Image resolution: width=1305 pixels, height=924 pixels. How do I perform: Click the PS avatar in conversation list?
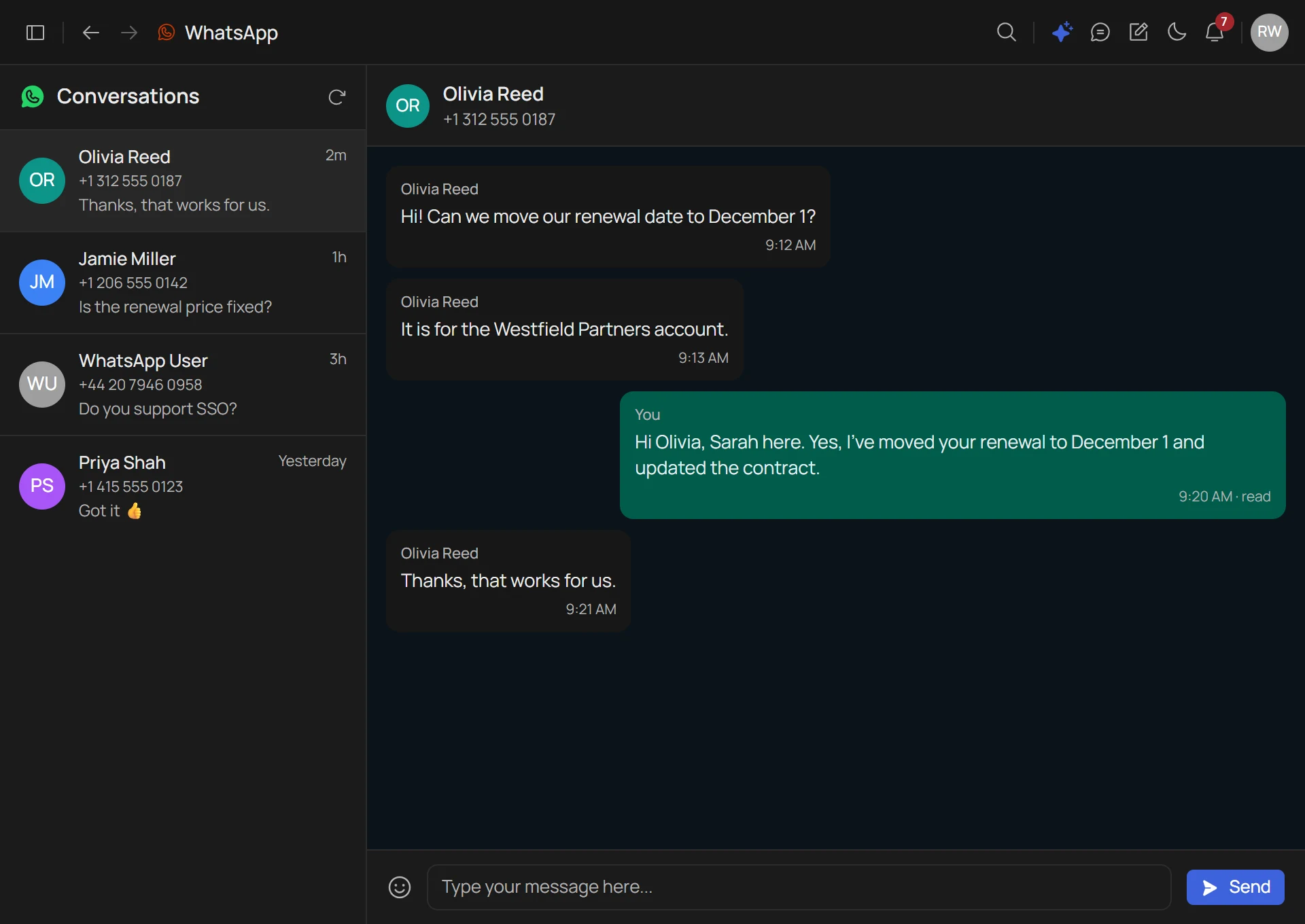(x=42, y=486)
